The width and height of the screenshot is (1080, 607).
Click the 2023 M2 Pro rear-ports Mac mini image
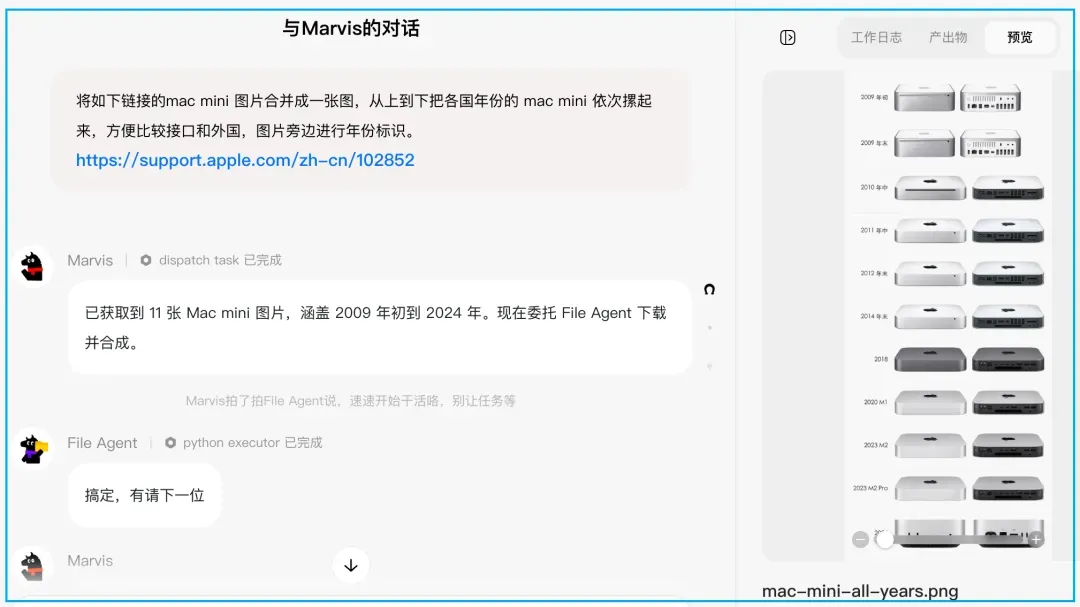(1008, 488)
